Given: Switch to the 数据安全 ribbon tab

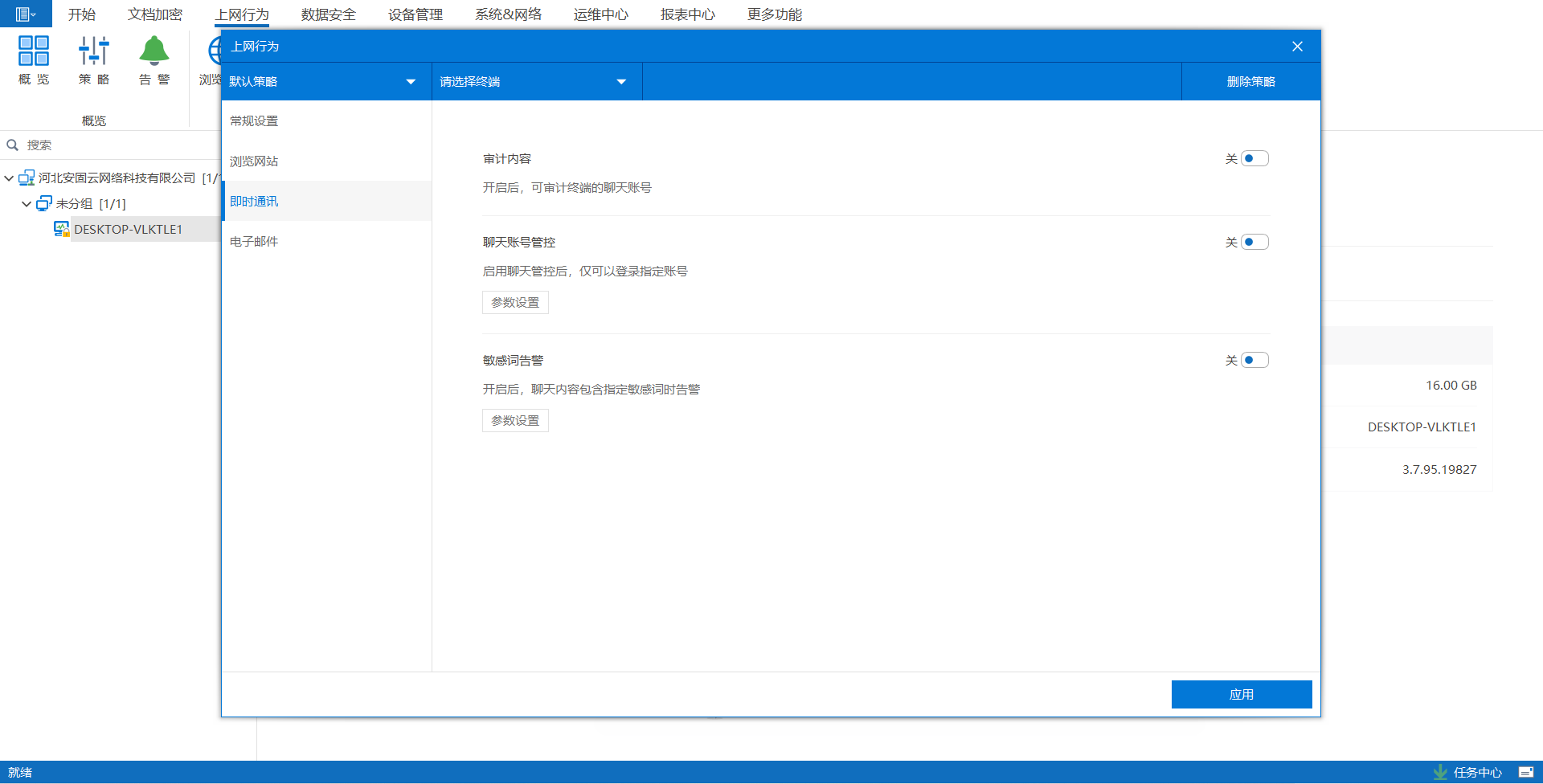Looking at the screenshot, I should click(328, 14).
